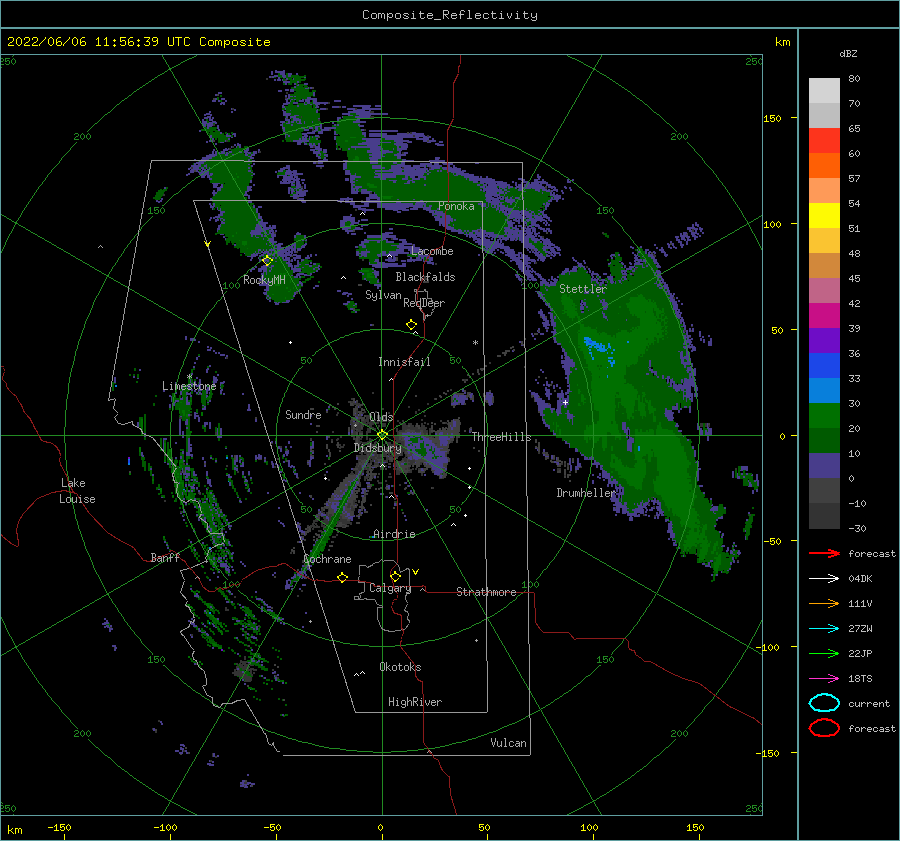Click the yellow diamond marker inside Calgary
Image resolution: width=900 pixels, height=841 pixels.
395,576
